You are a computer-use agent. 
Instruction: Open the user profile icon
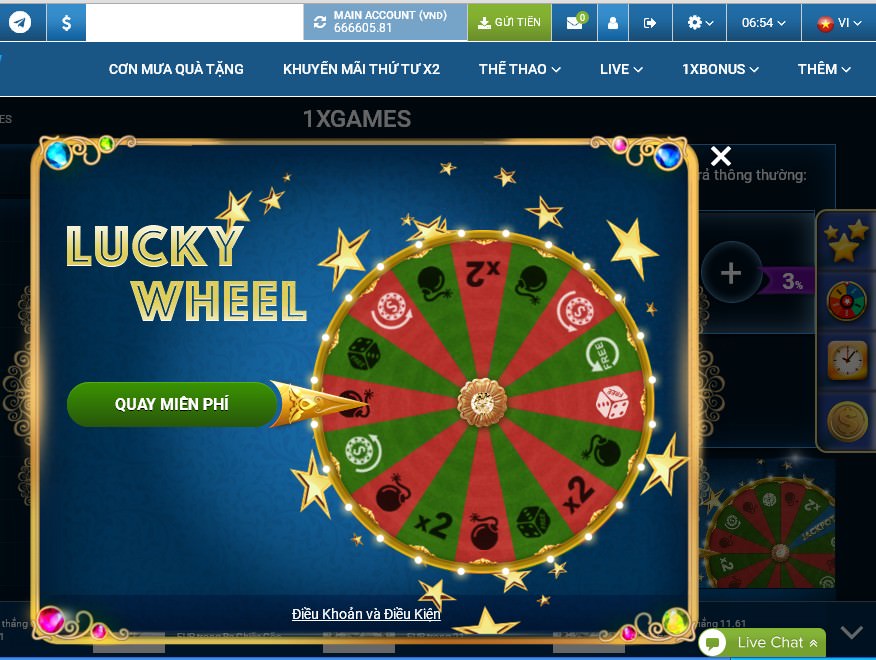coord(613,22)
